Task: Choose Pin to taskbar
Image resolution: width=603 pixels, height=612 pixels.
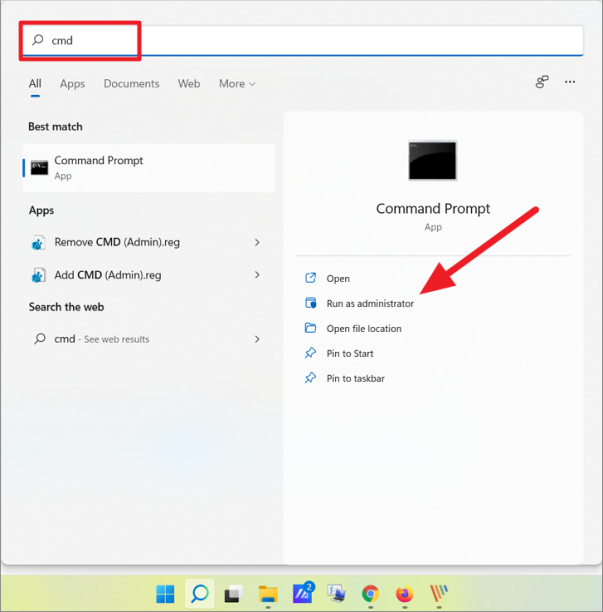Action: [x=356, y=379]
